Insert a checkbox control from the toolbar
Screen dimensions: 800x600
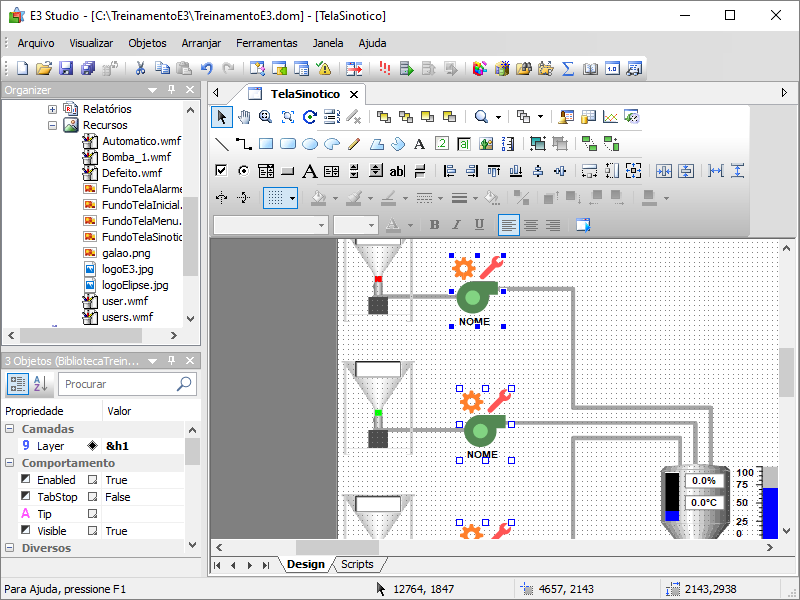click(221, 171)
